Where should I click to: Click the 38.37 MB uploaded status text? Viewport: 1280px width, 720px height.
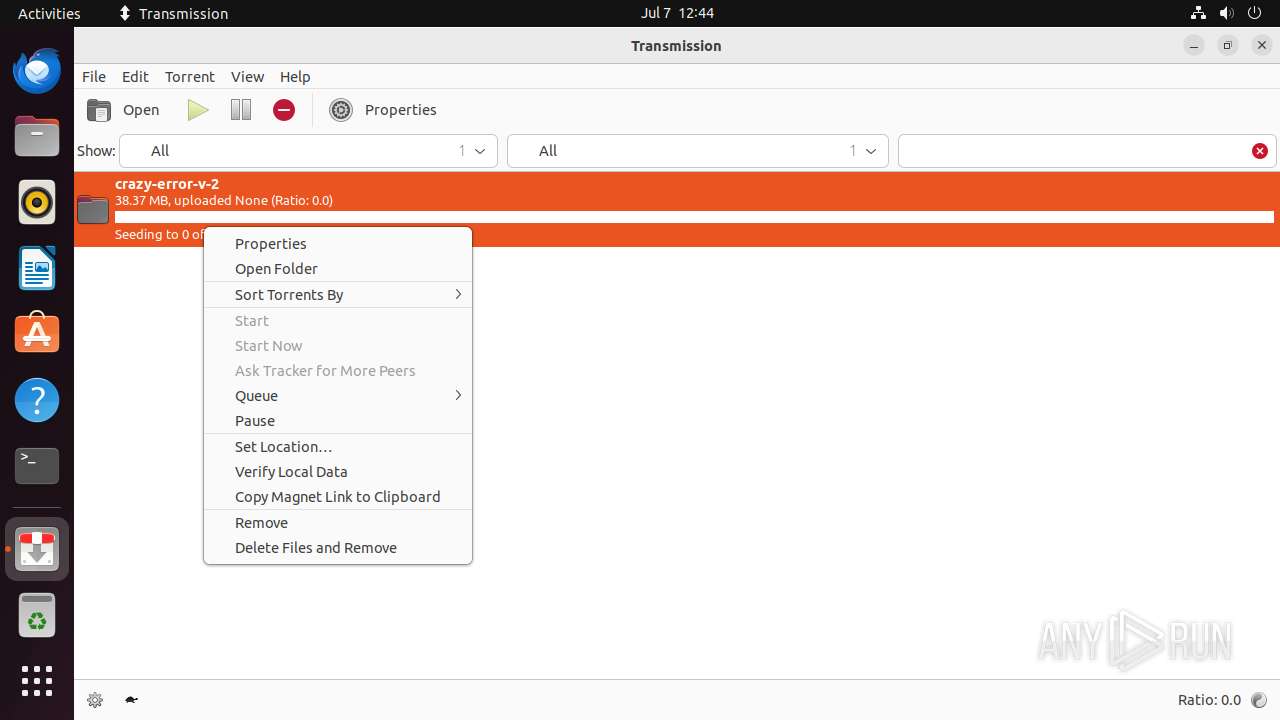(224, 200)
